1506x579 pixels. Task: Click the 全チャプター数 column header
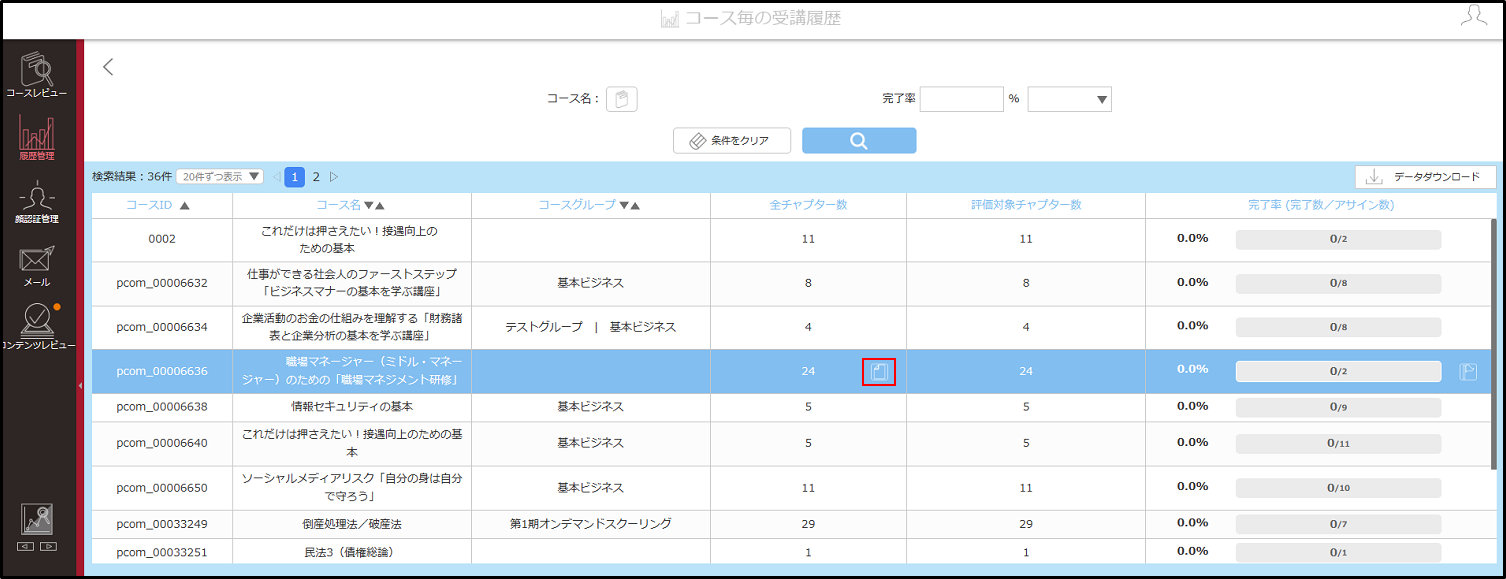(x=808, y=205)
